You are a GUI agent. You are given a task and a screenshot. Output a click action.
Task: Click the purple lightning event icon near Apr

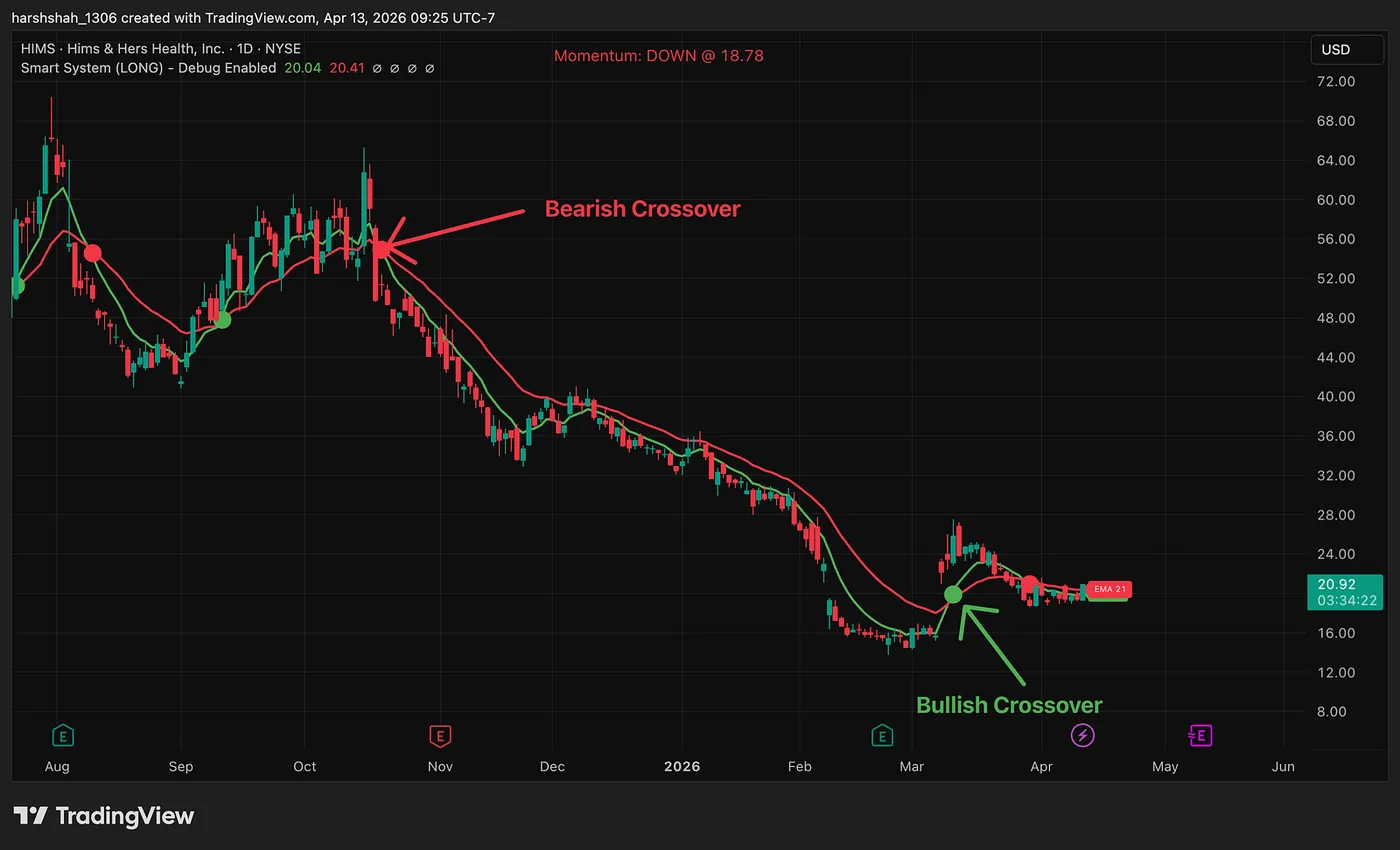click(x=1082, y=736)
